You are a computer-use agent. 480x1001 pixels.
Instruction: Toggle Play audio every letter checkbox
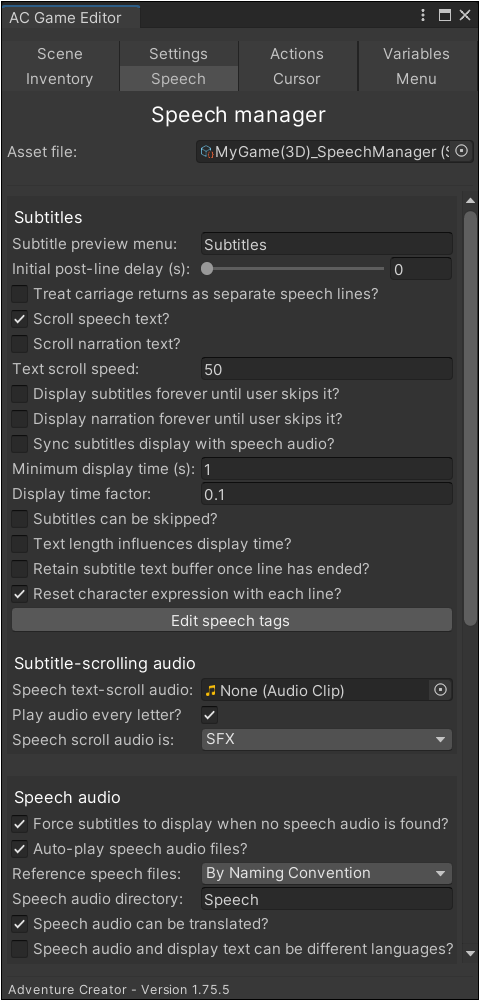[210, 715]
